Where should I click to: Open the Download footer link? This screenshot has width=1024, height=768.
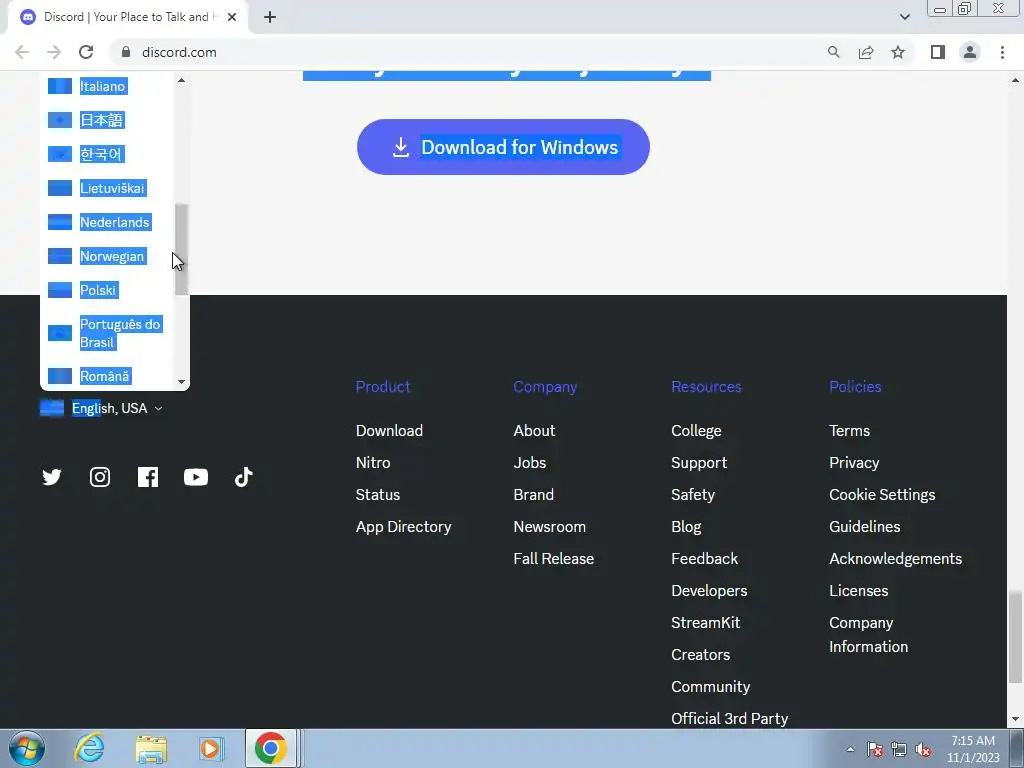(389, 431)
